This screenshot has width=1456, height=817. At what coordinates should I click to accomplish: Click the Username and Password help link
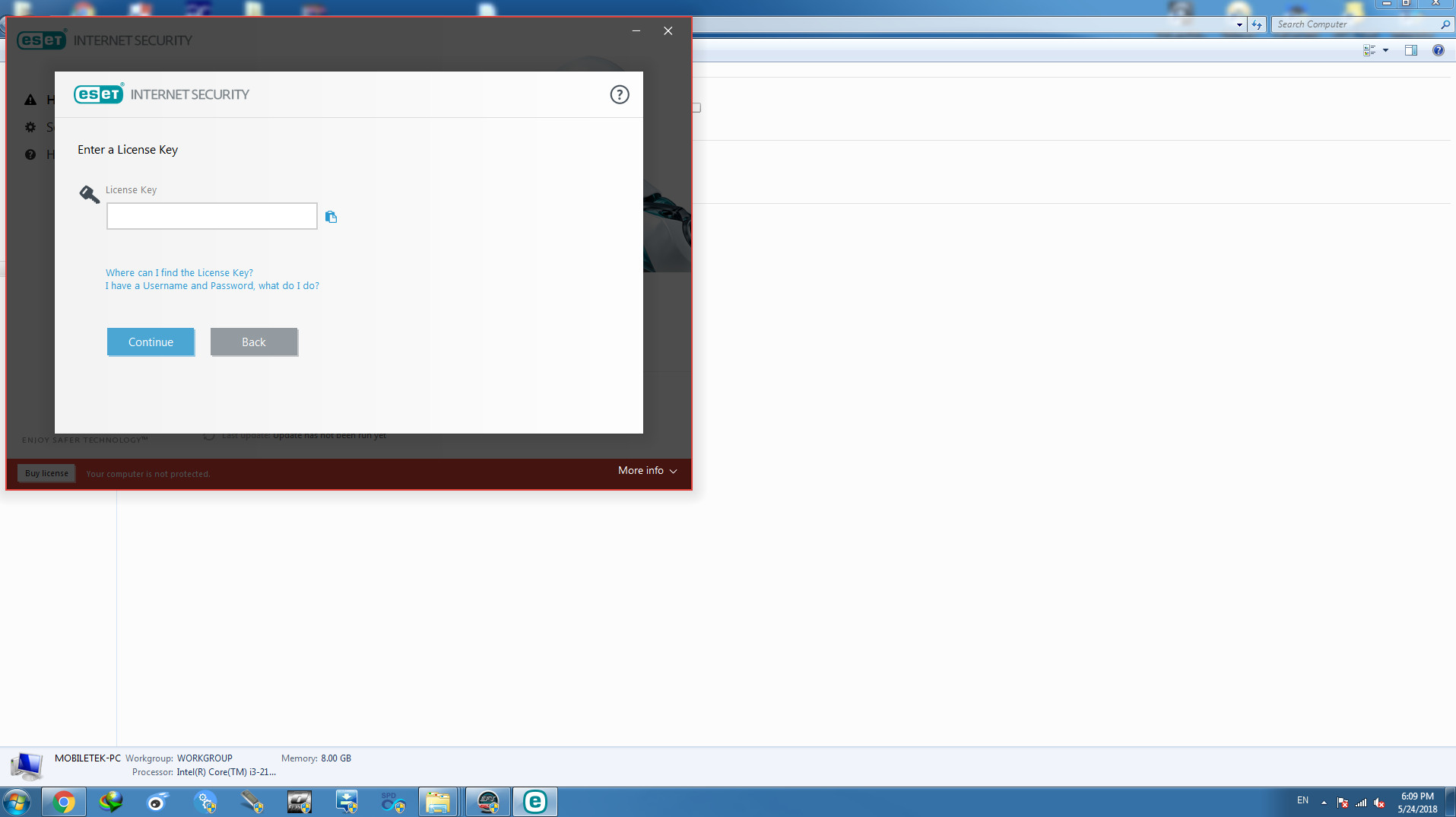(x=212, y=286)
